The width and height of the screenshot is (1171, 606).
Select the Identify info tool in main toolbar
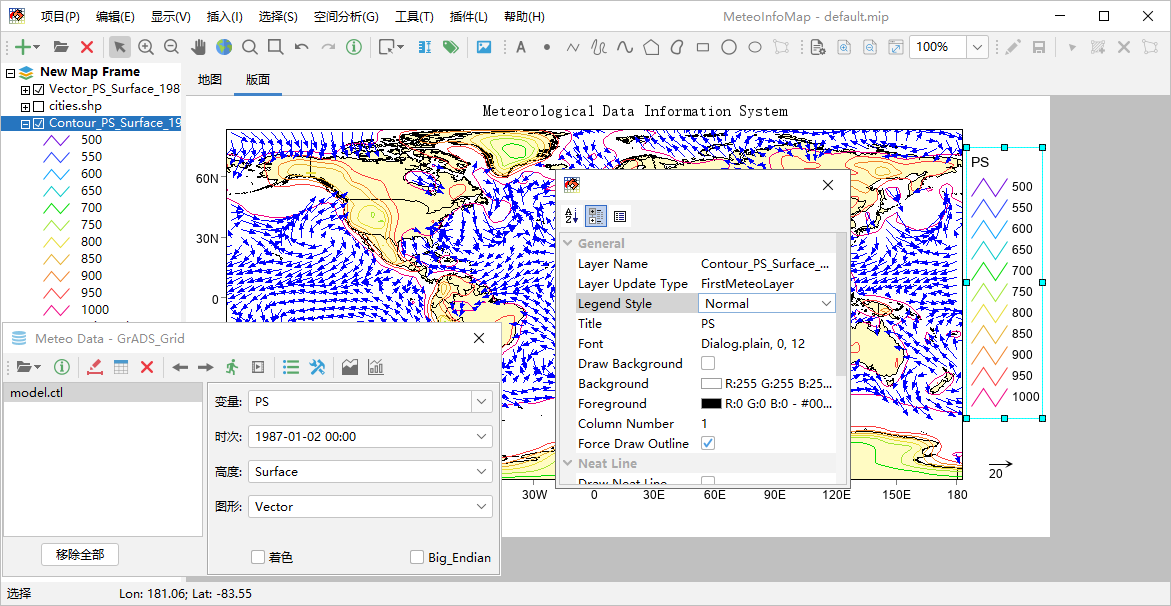pos(354,47)
